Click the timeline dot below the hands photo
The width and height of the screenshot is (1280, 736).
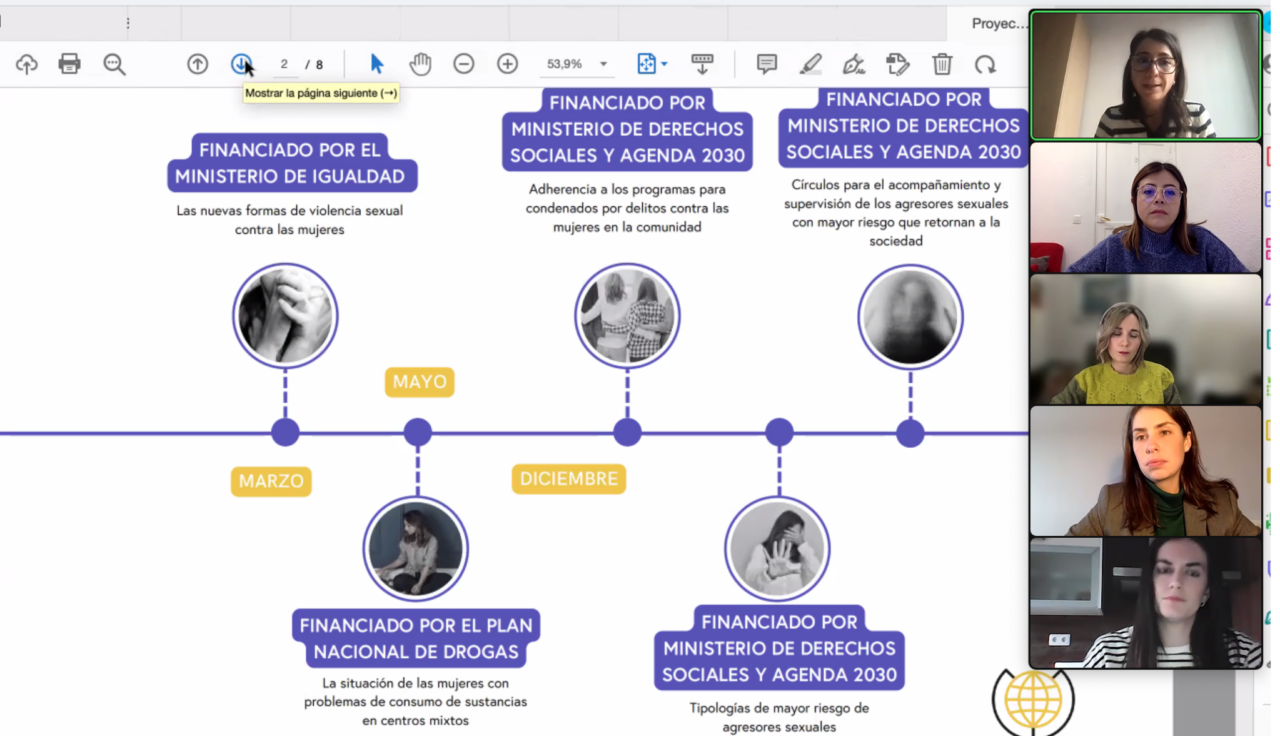click(x=285, y=432)
